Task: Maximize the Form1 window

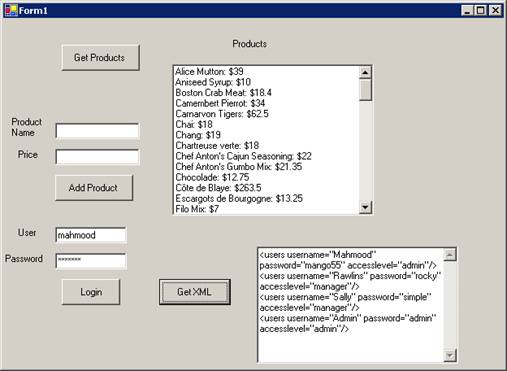Action: (480, 11)
